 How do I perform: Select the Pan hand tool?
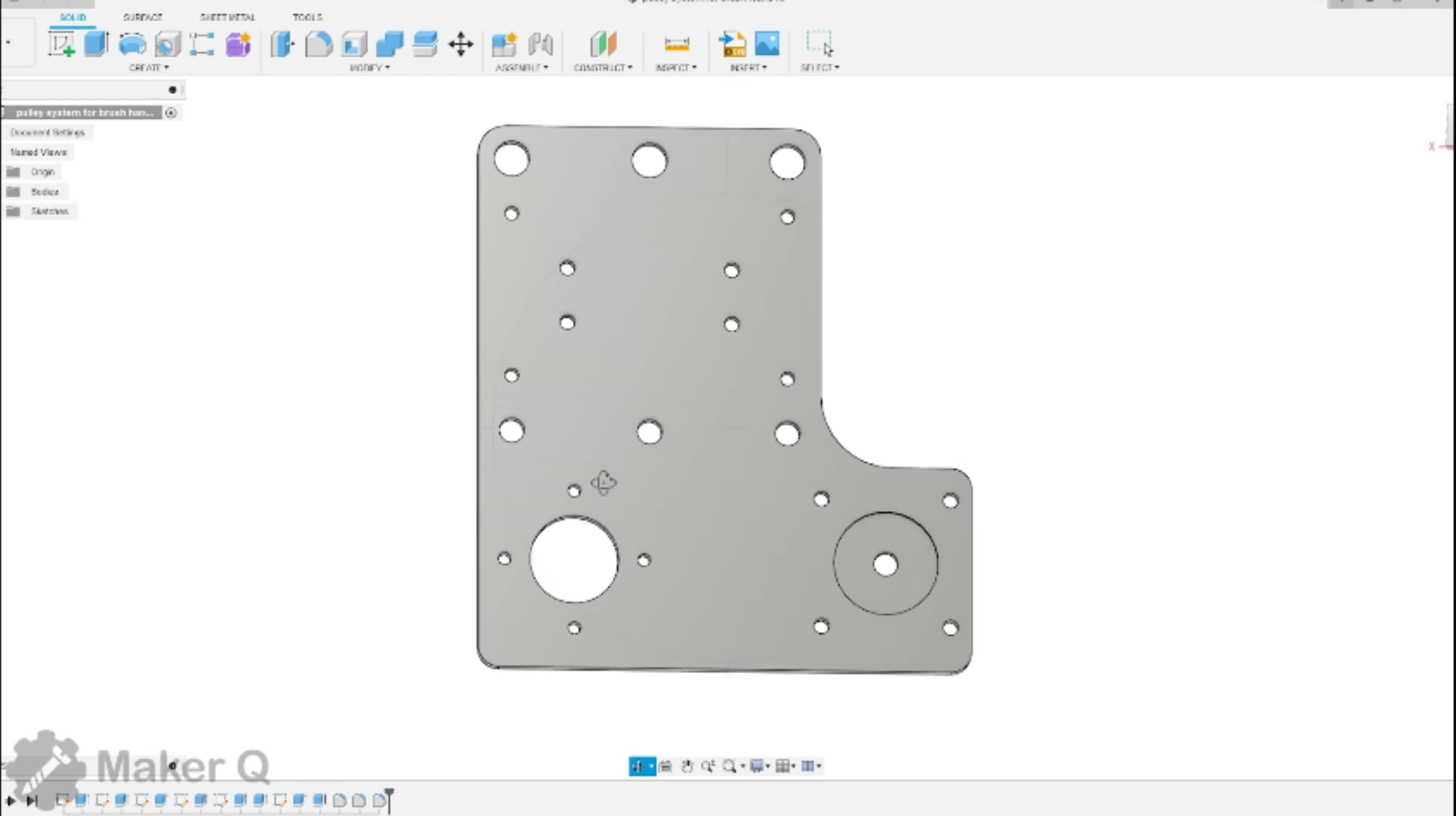point(687,766)
